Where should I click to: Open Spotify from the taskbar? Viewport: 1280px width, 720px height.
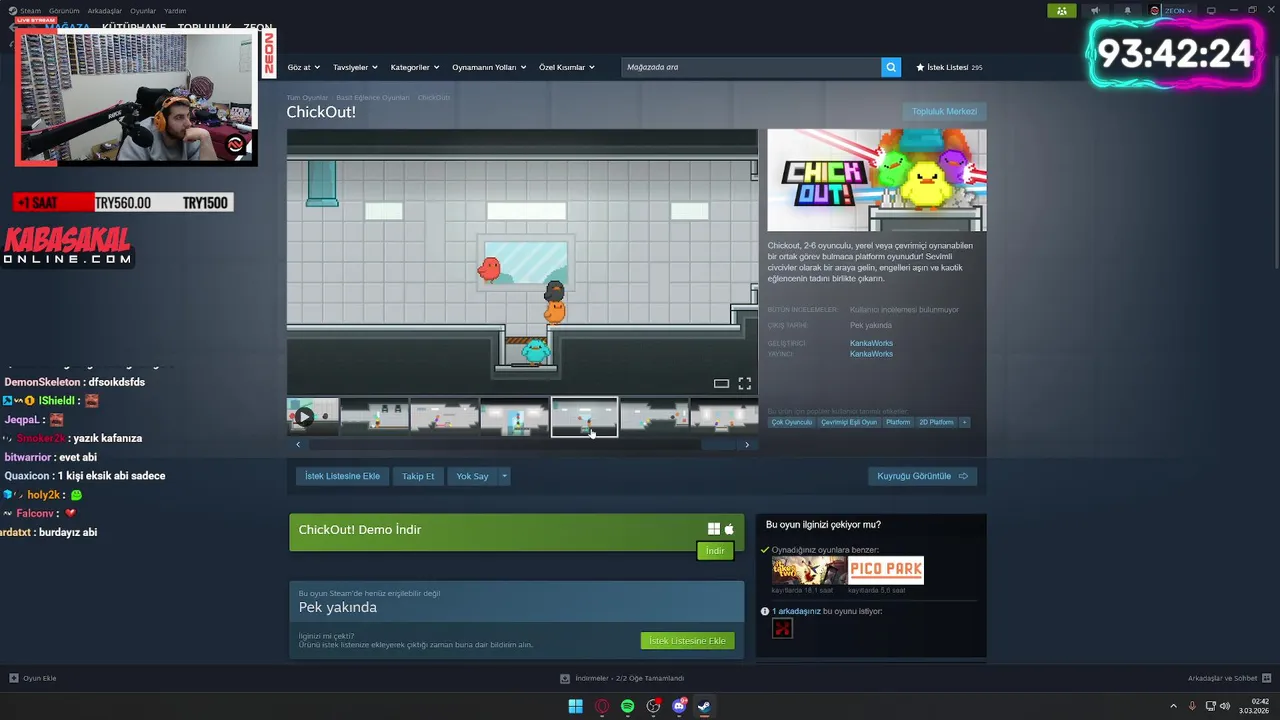point(627,706)
